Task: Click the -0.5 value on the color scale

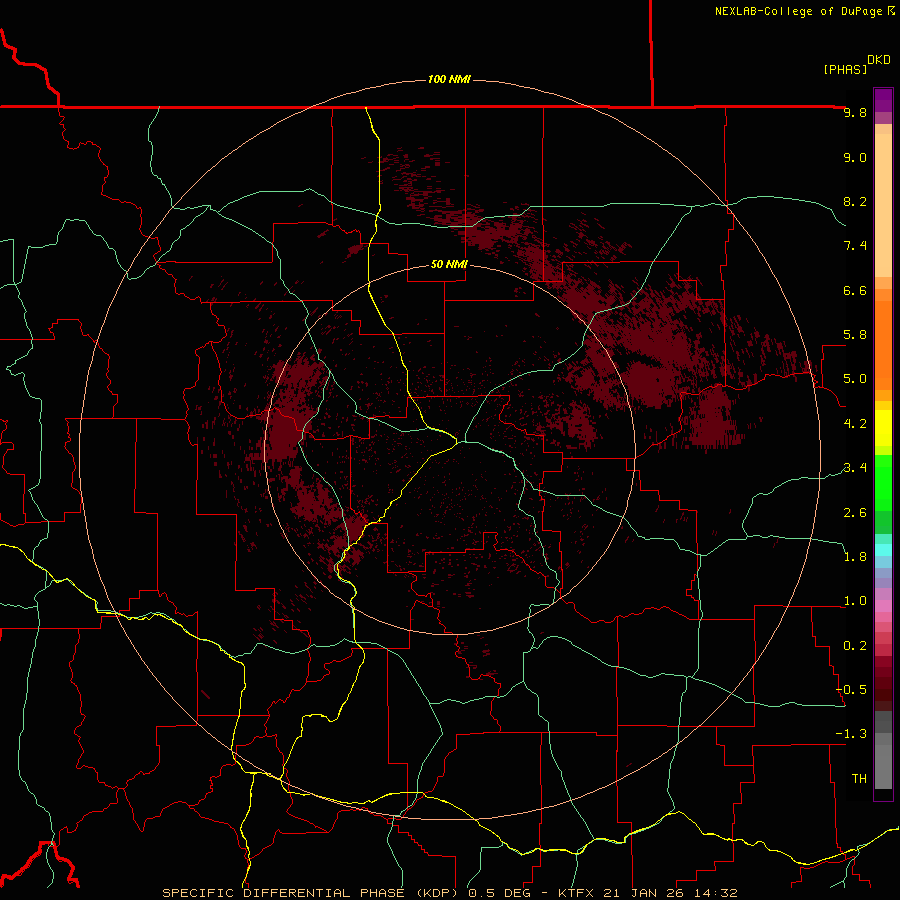Action: (x=851, y=690)
